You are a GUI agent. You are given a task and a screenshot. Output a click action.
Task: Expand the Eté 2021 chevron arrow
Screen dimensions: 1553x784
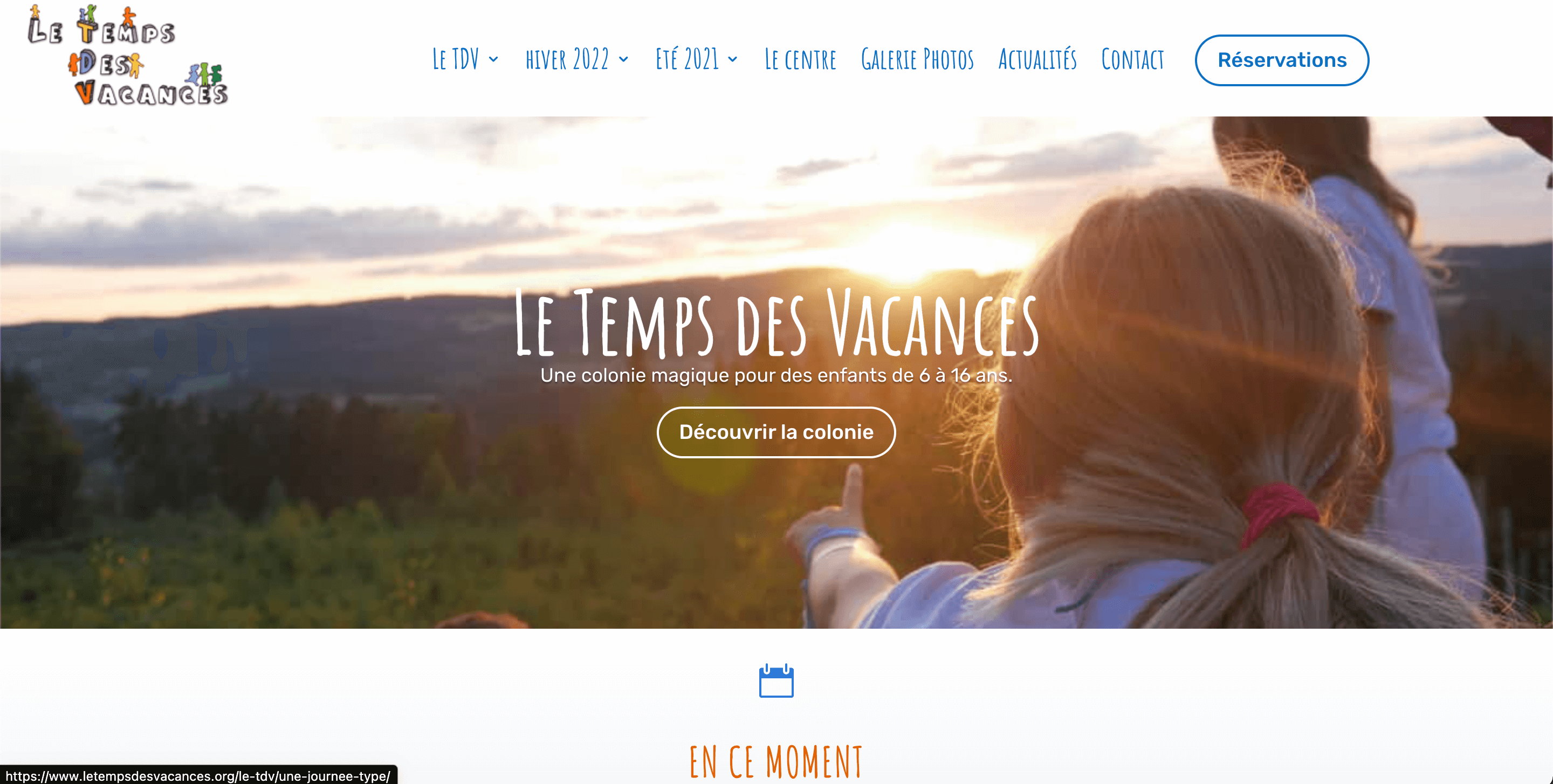coord(732,59)
